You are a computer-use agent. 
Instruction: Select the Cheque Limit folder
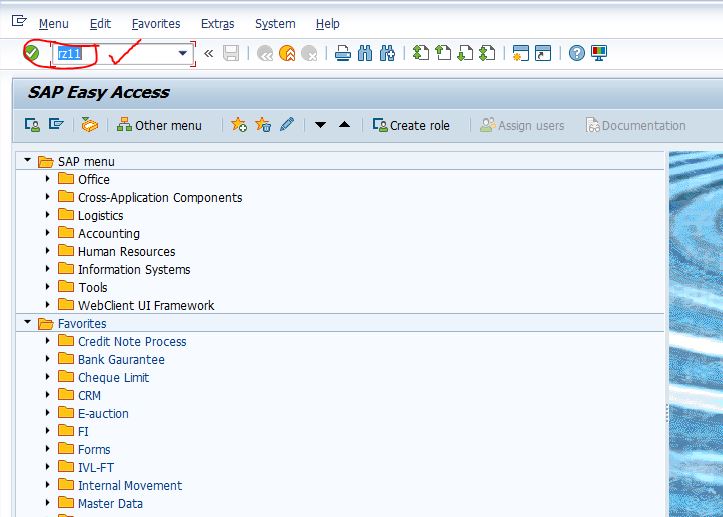coord(113,378)
